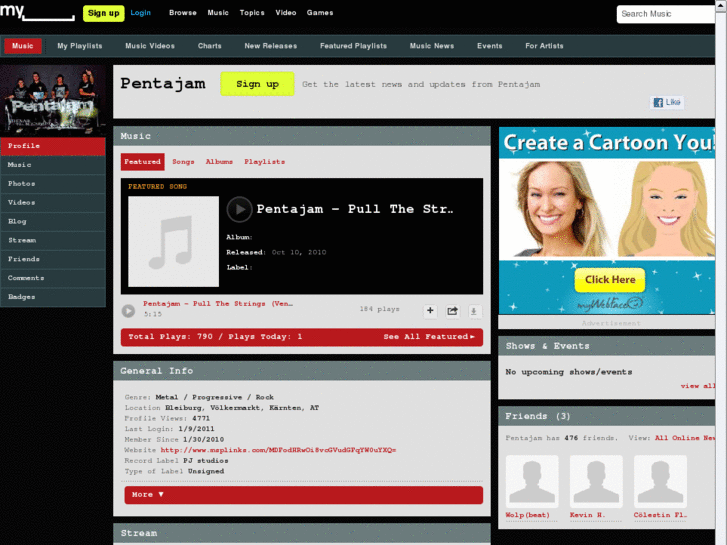Screen dimensions: 727x545
Task: Open the For Artists tab
Action: click(x=544, y=46)
